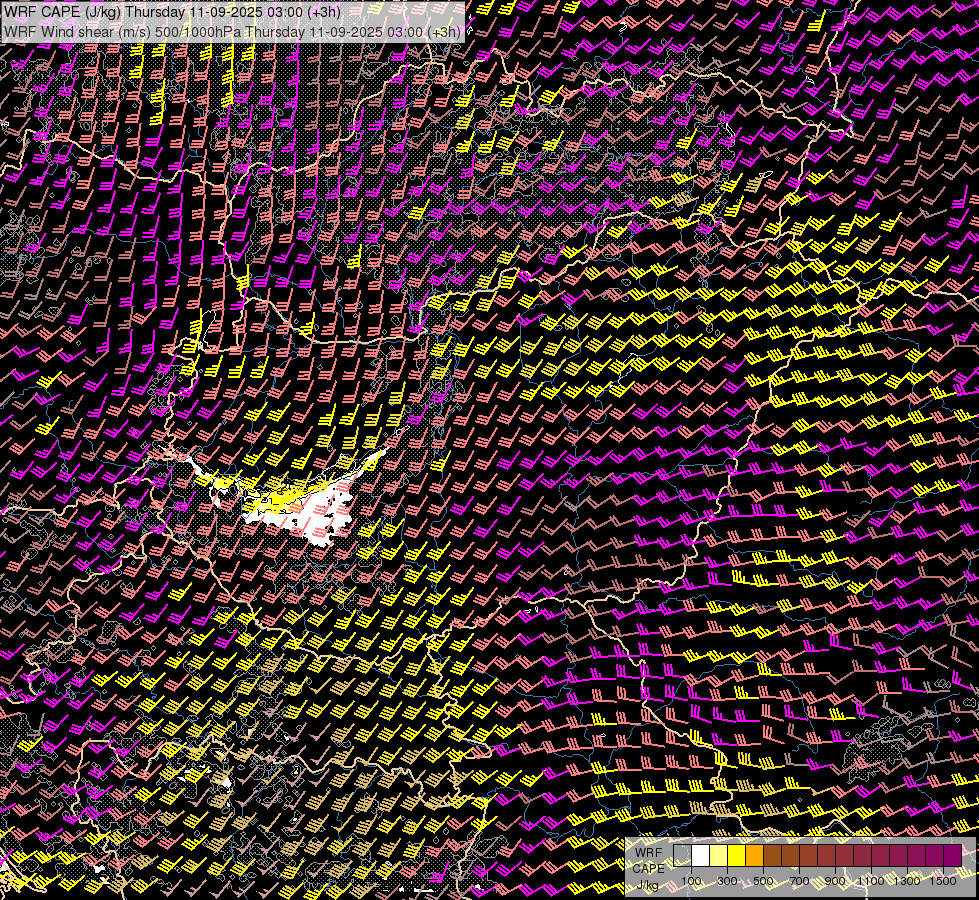Click the 'WRF Wind shear (m/s)' title line
This screenshot has height=900, width=979.
click(x=232, y=32)
